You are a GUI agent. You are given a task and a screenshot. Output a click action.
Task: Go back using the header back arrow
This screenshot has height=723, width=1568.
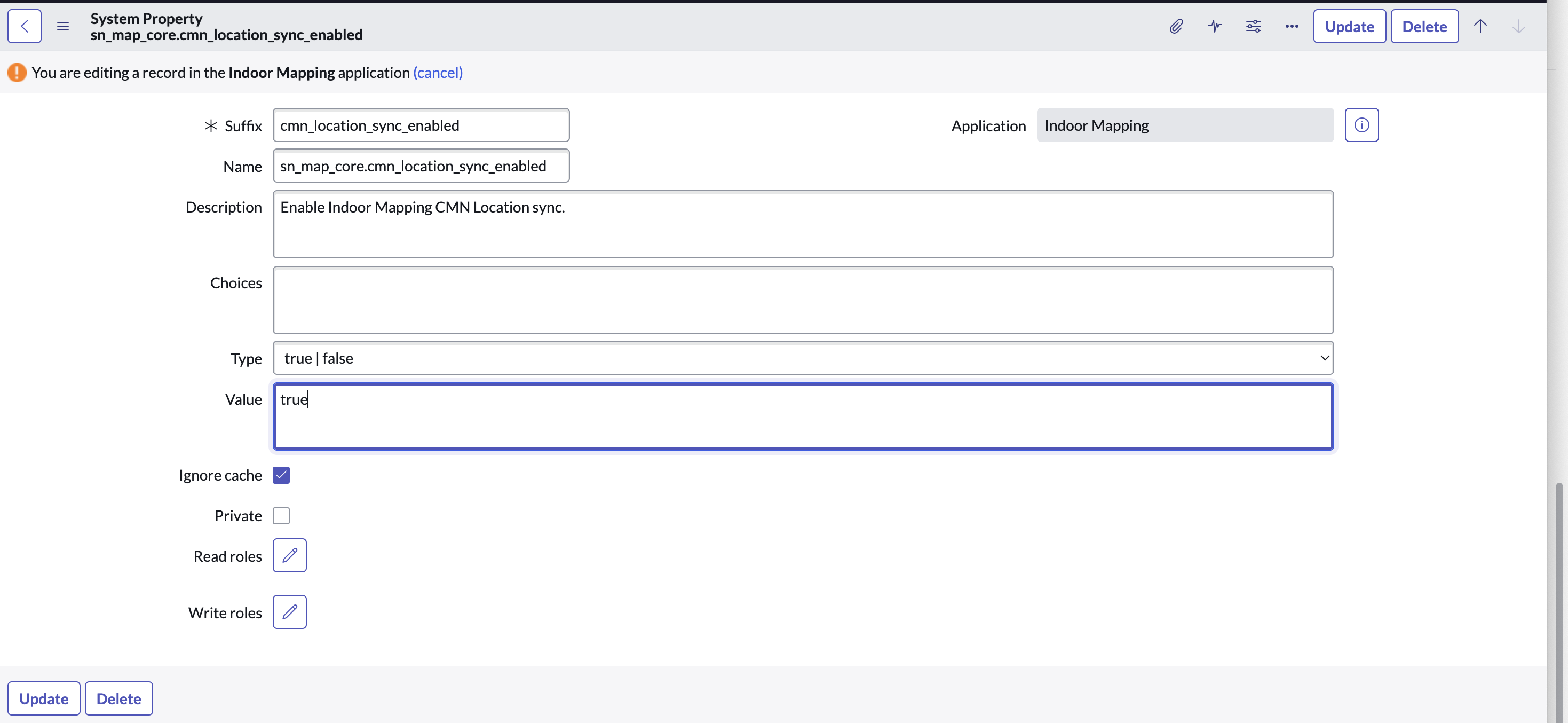tap(25, 26)
